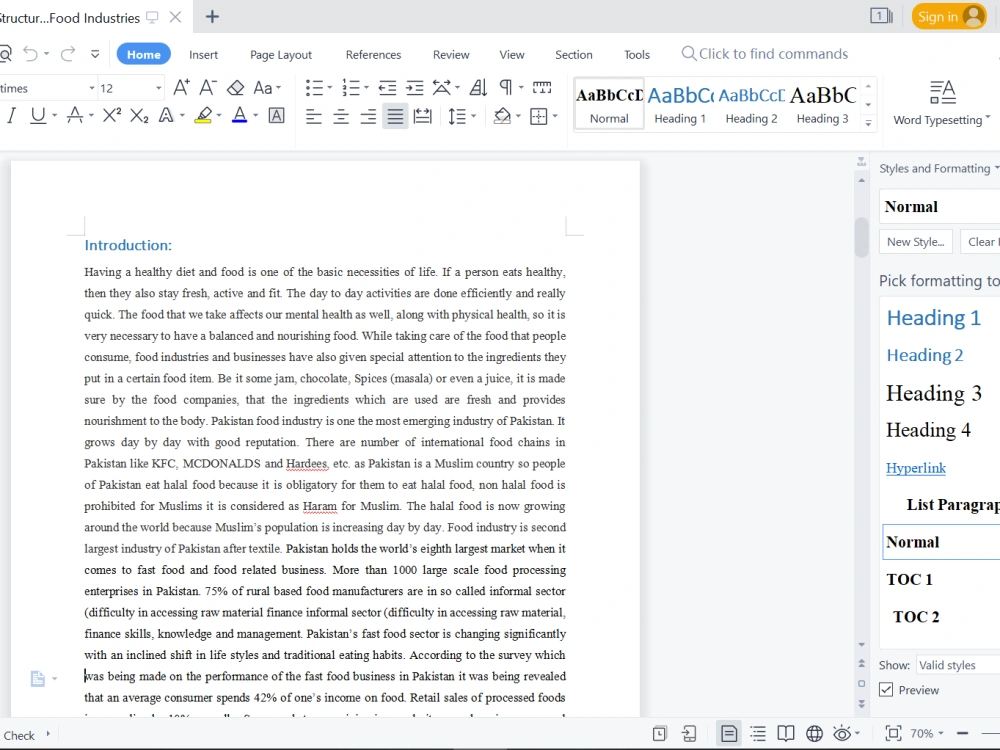Image resolution: width=1000 pixels, height=750 pixels.
Task: Open the Home tab
Action: click(143, 54)
